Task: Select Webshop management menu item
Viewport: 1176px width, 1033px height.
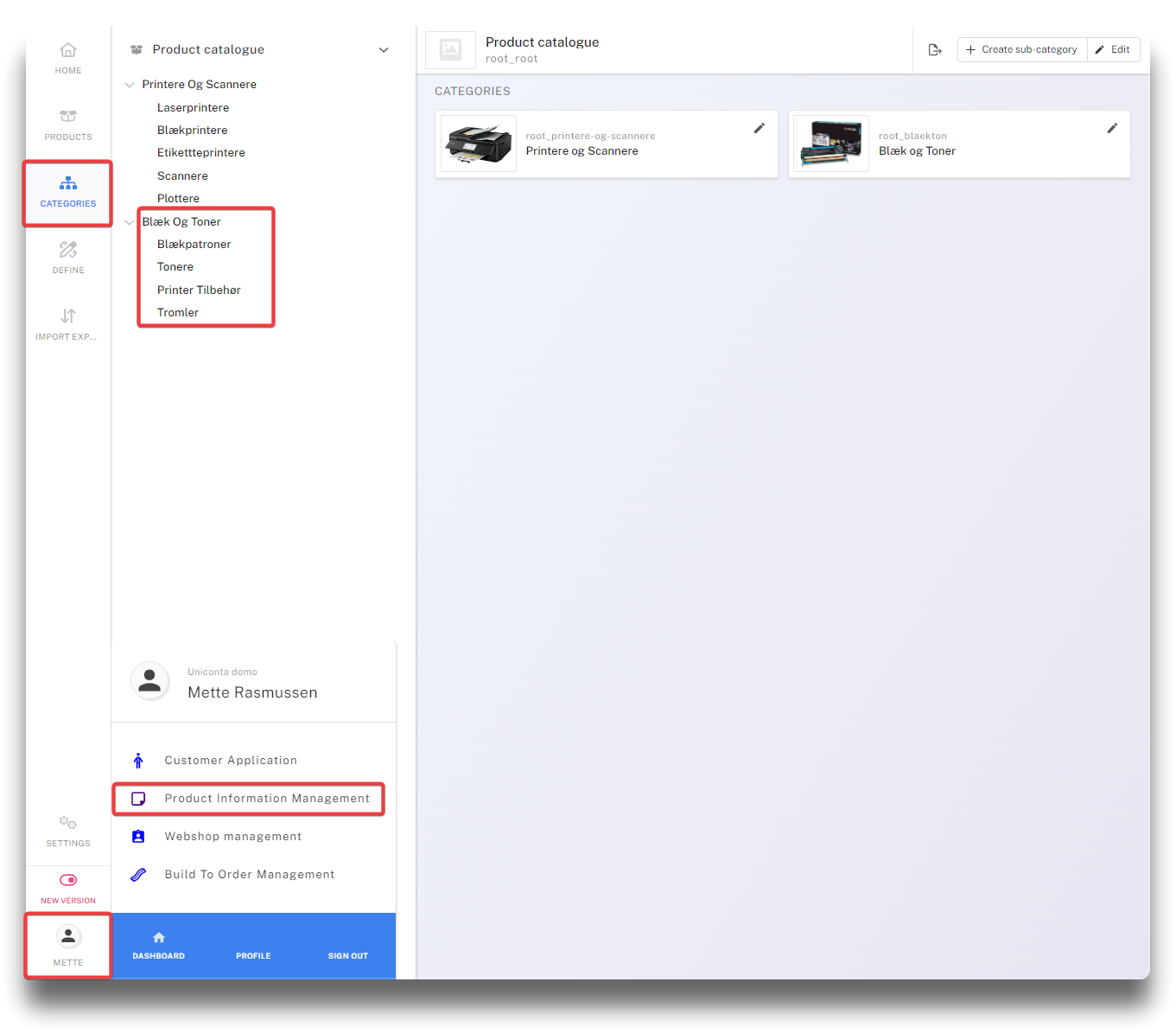Action: [232, 837]
